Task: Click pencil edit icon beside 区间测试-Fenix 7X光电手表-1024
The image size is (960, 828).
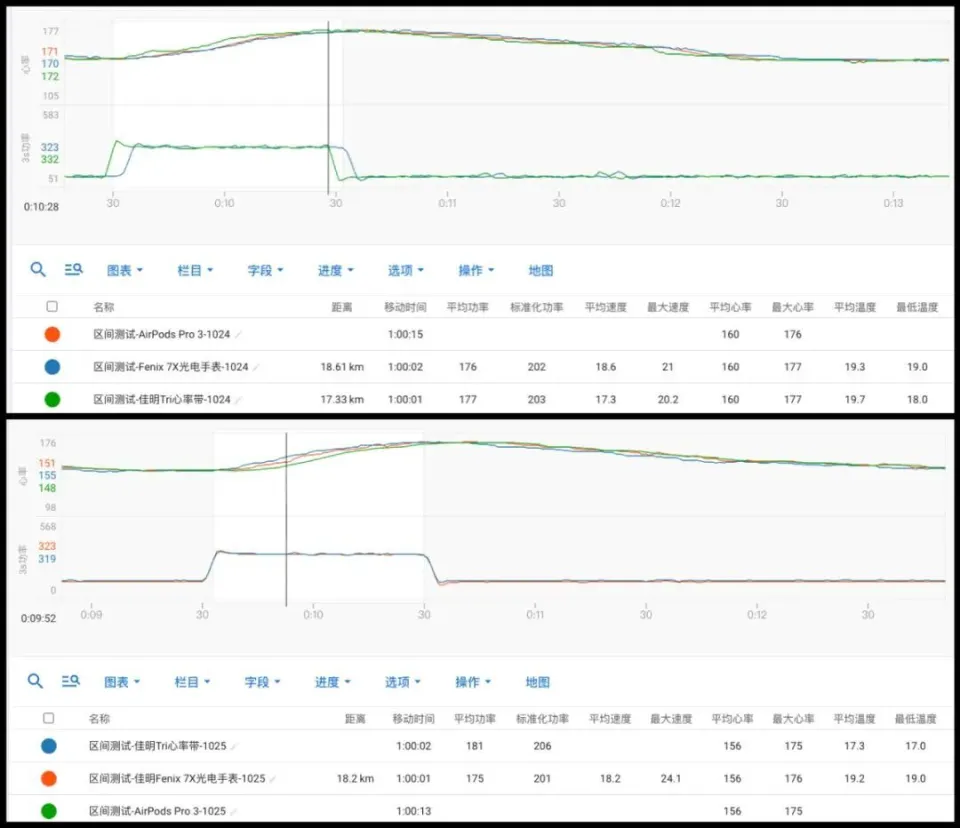Action: [x=257, y=367]
